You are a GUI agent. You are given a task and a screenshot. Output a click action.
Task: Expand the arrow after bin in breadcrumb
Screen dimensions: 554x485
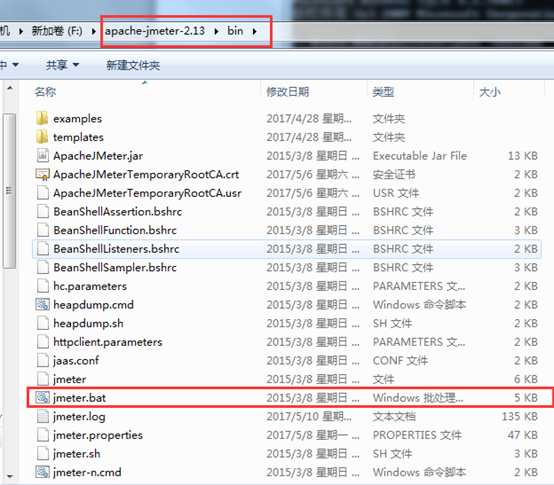(254, 31)
